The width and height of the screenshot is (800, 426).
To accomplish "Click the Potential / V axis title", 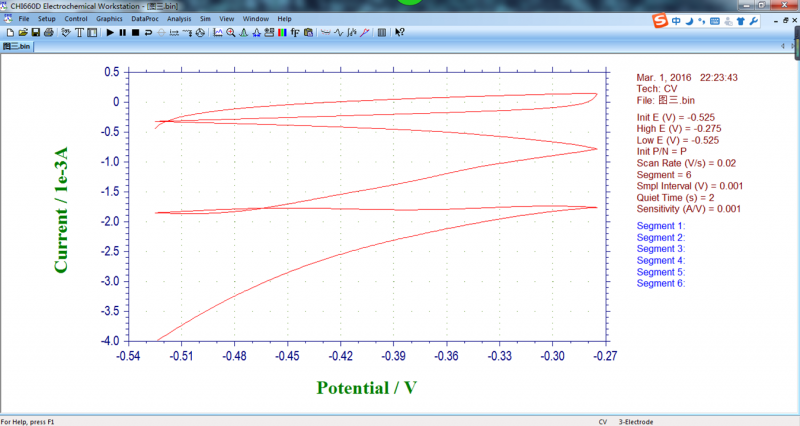I will (x=366, y=388).
